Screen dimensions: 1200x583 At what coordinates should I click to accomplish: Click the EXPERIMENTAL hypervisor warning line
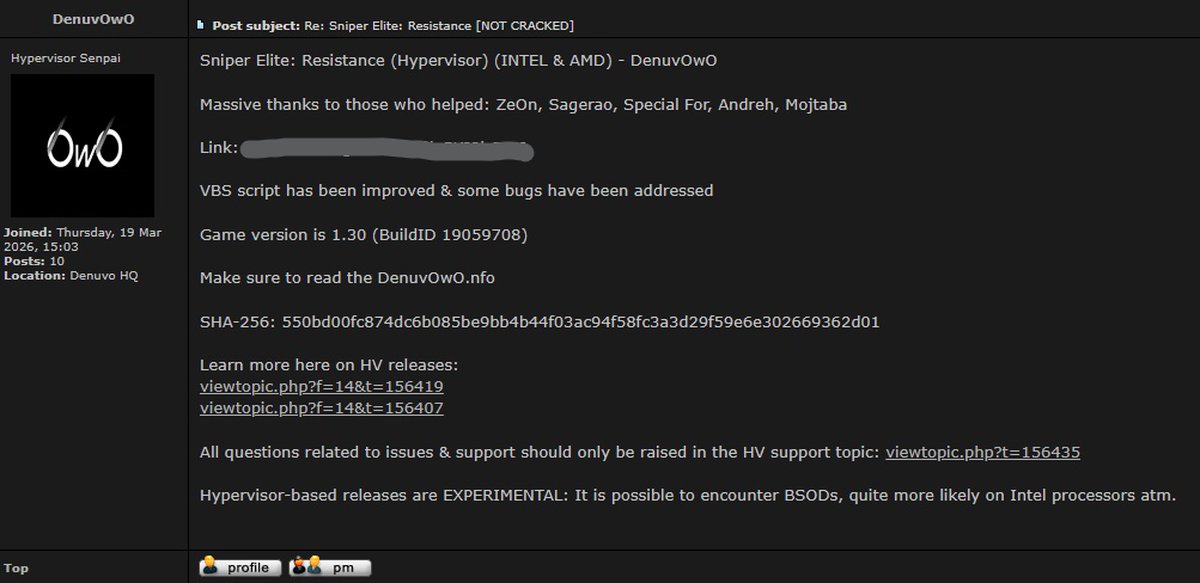tap(687, 495)
